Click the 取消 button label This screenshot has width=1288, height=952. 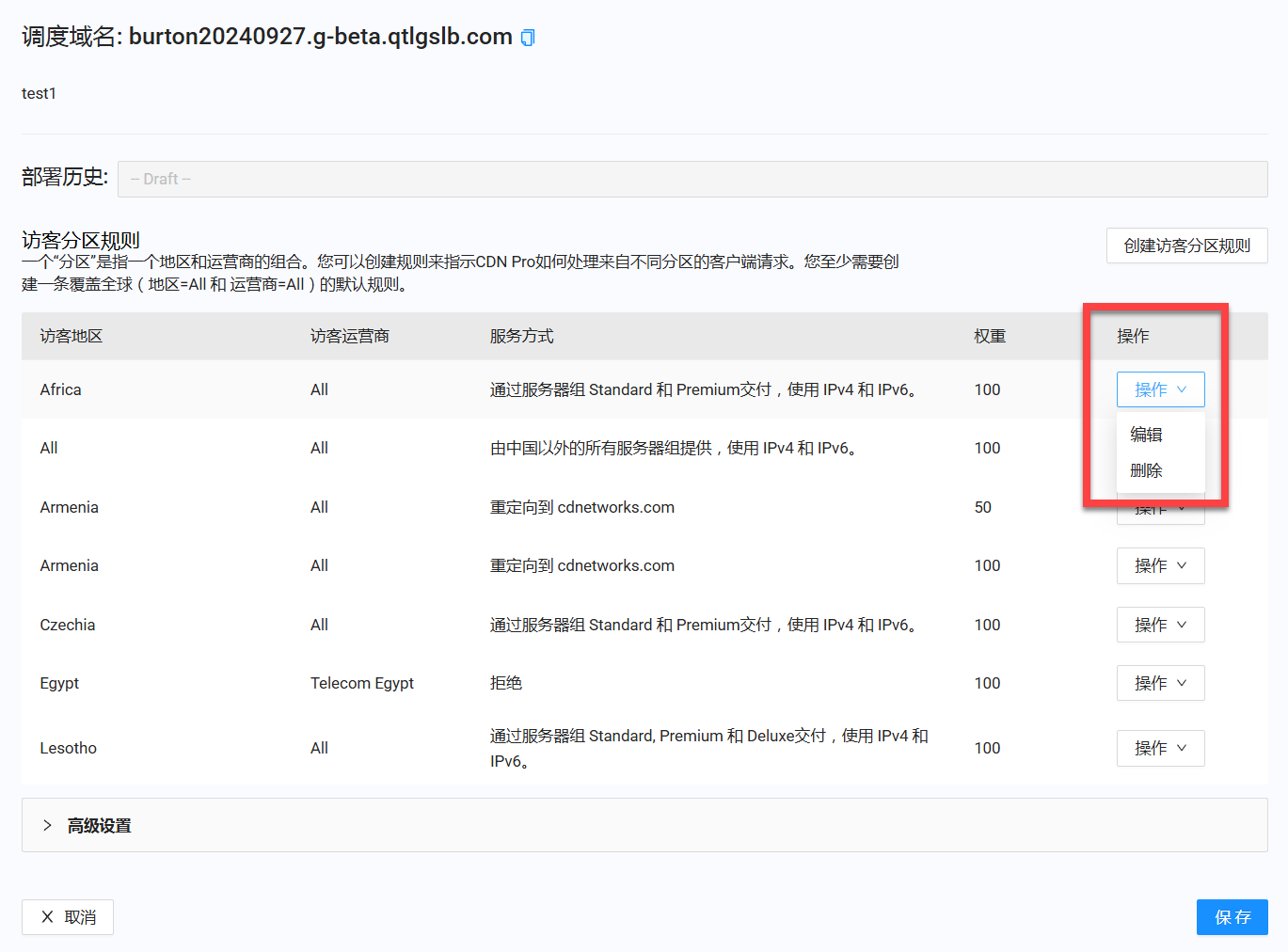[80, 917]
